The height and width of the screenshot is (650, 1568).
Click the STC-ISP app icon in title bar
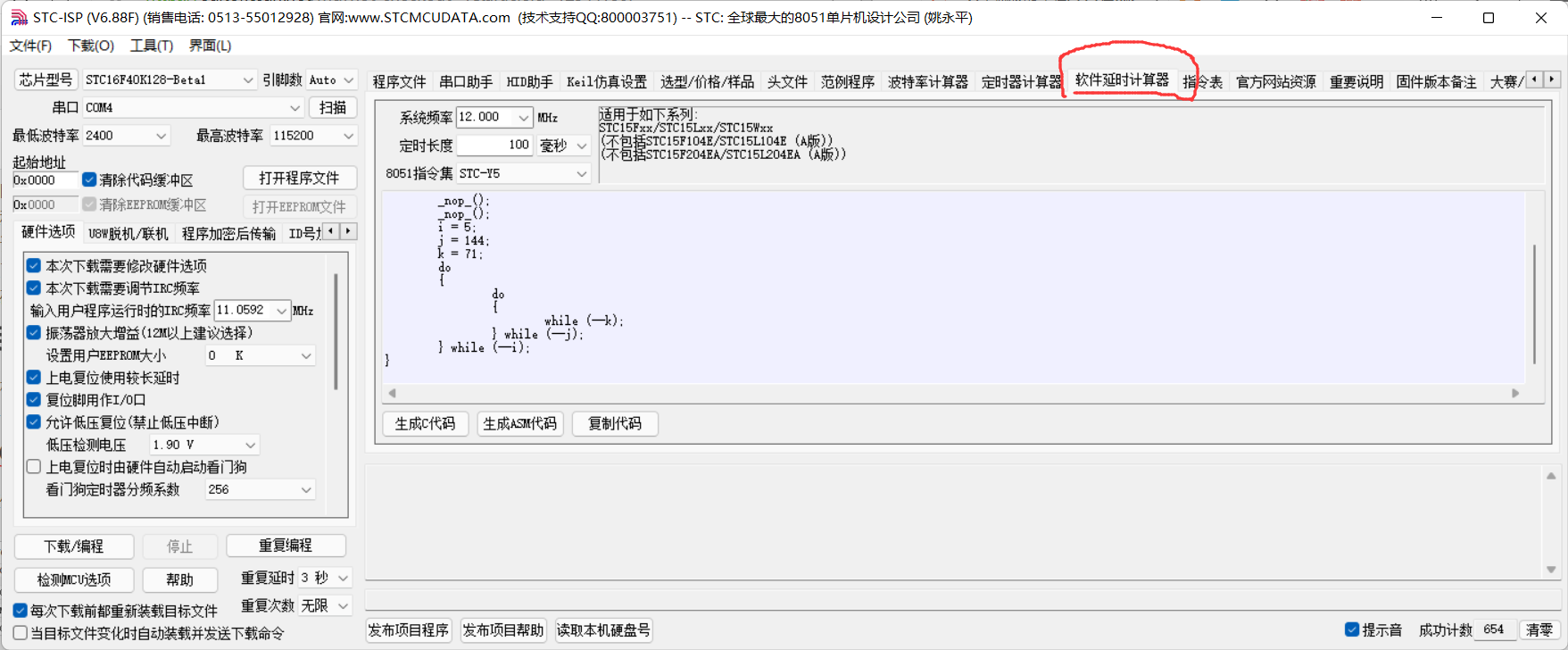click(x=19, y=17)
